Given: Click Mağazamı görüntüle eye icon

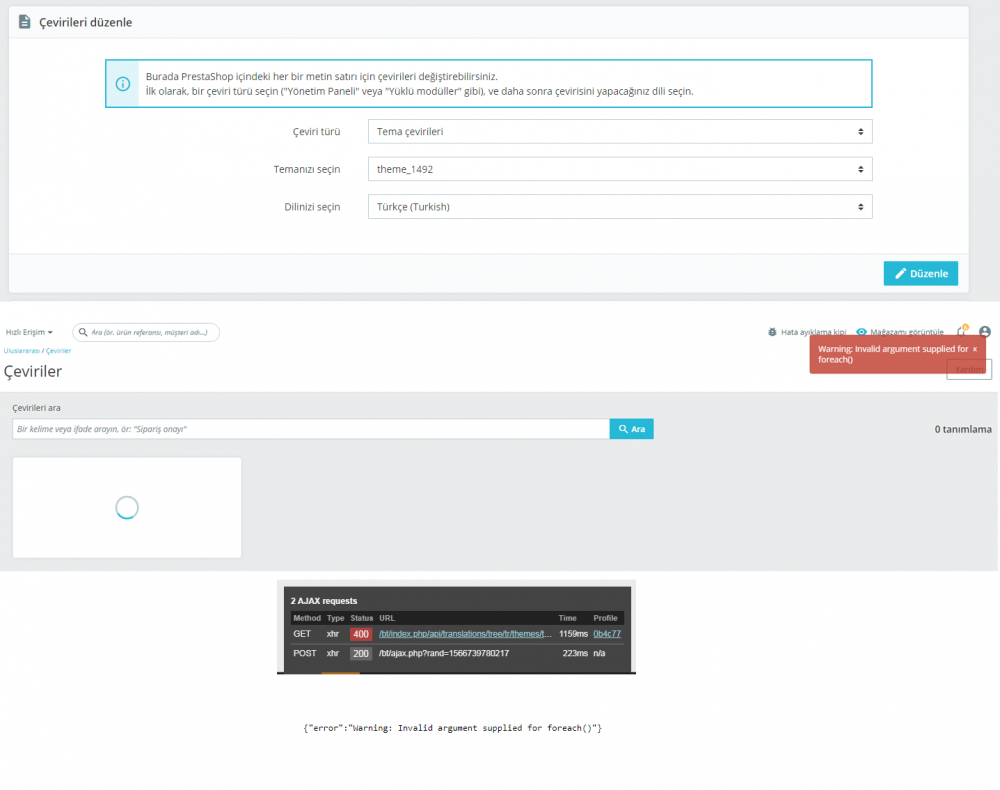Looking at the screenshot, I should coord(862,332).
